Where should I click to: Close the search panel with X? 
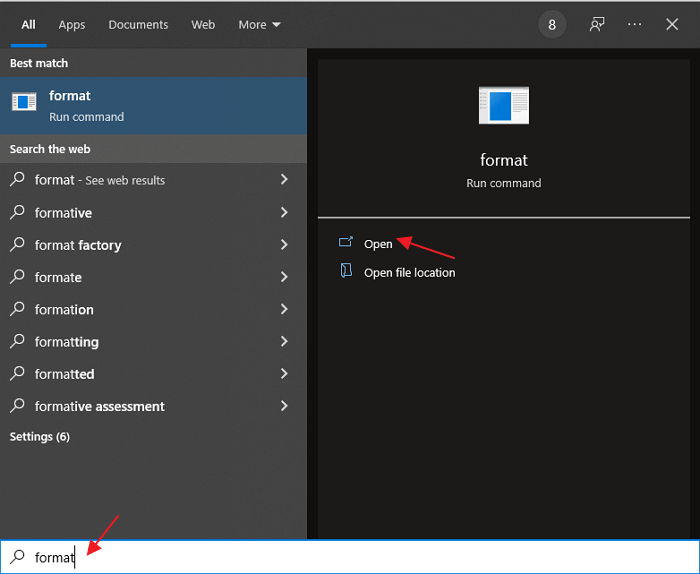(672, 25)
